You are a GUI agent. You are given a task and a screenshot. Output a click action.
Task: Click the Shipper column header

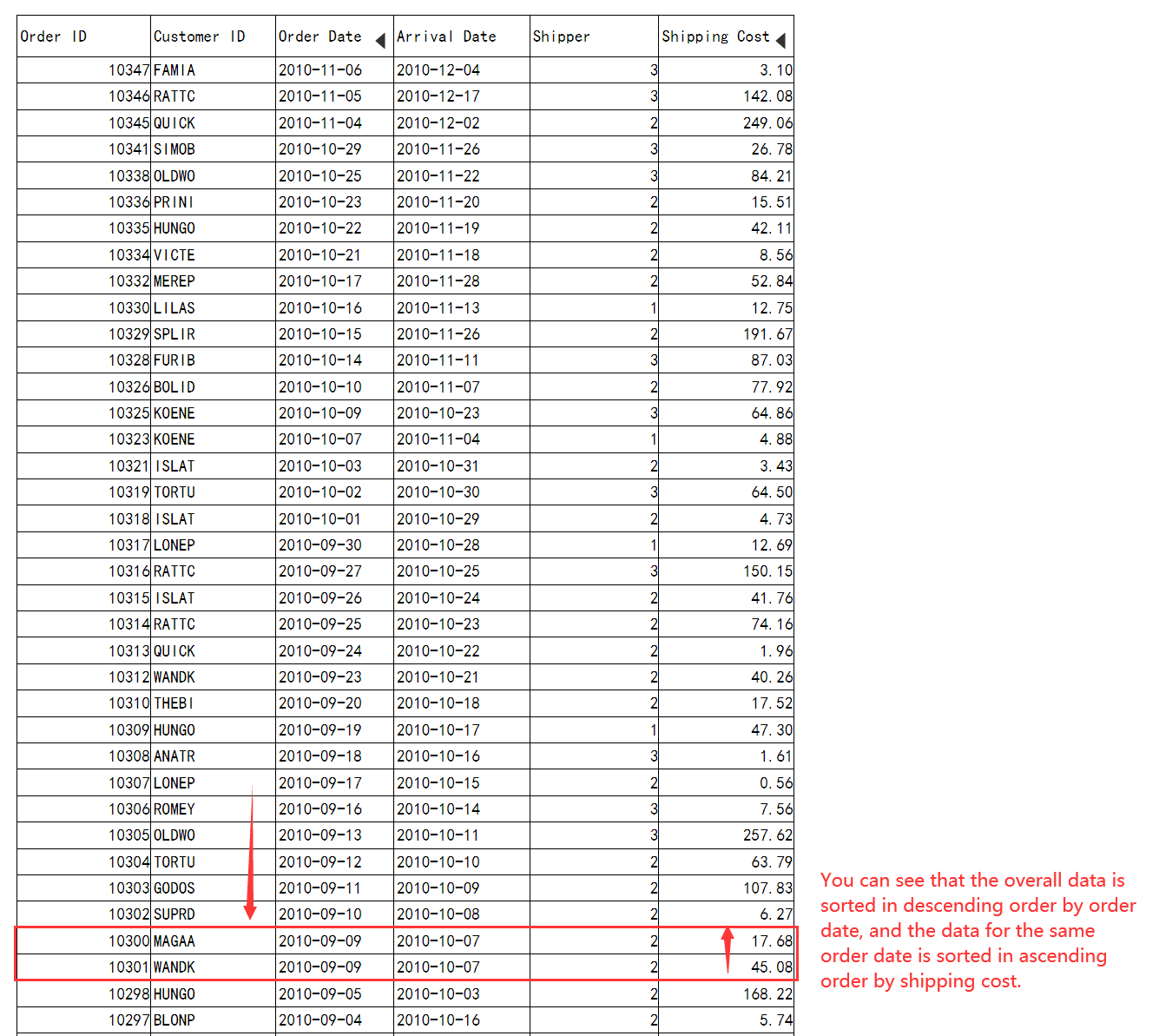point(594,36)
